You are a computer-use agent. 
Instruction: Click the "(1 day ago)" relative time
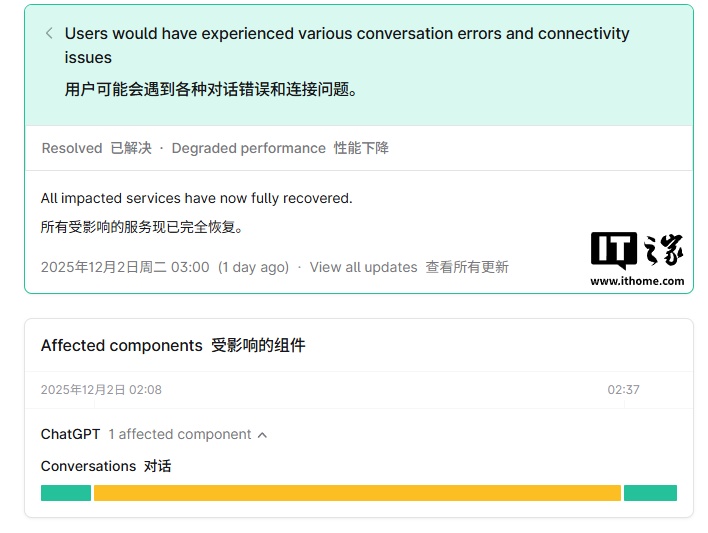click(x=253, y=267)
